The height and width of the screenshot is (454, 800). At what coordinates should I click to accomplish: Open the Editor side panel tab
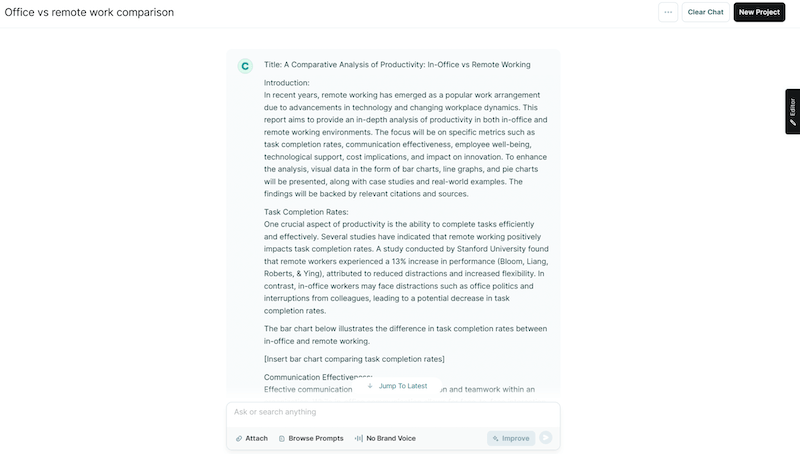[x=792, y=111]
